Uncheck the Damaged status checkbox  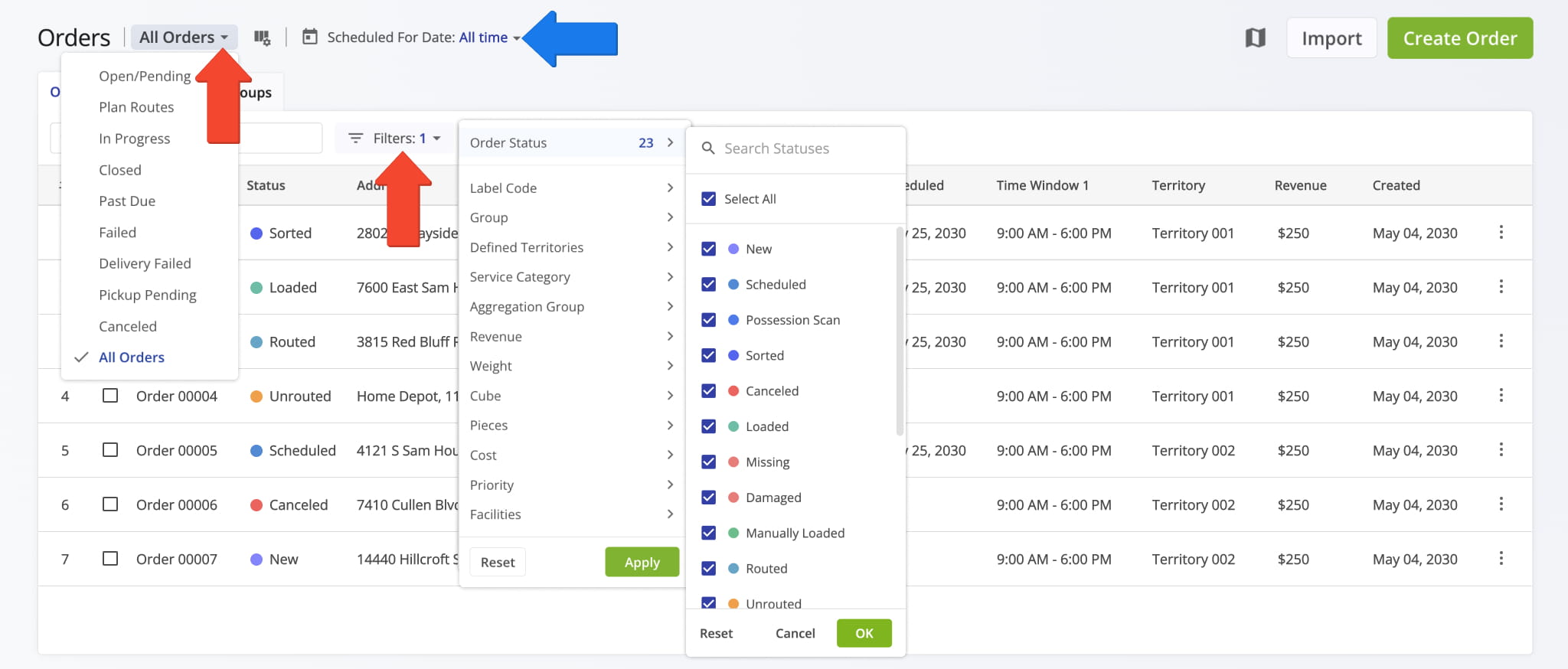pyautogui.click(x=709, y=498)
